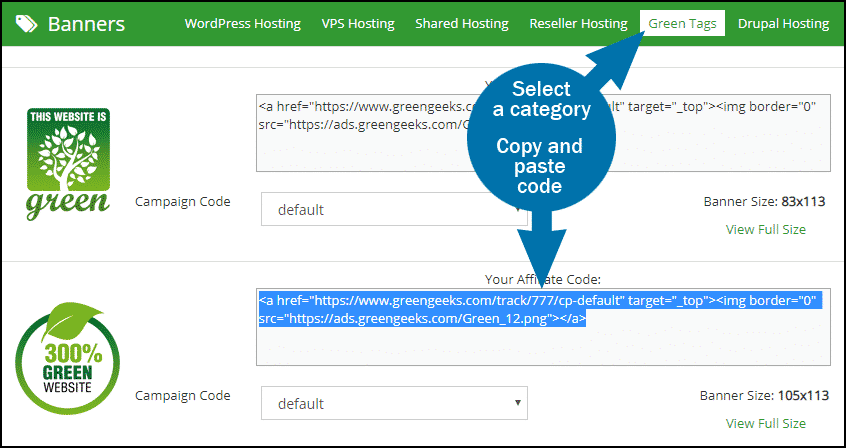Expand the second Campaign Code dropdown

(x=394, y=403)
